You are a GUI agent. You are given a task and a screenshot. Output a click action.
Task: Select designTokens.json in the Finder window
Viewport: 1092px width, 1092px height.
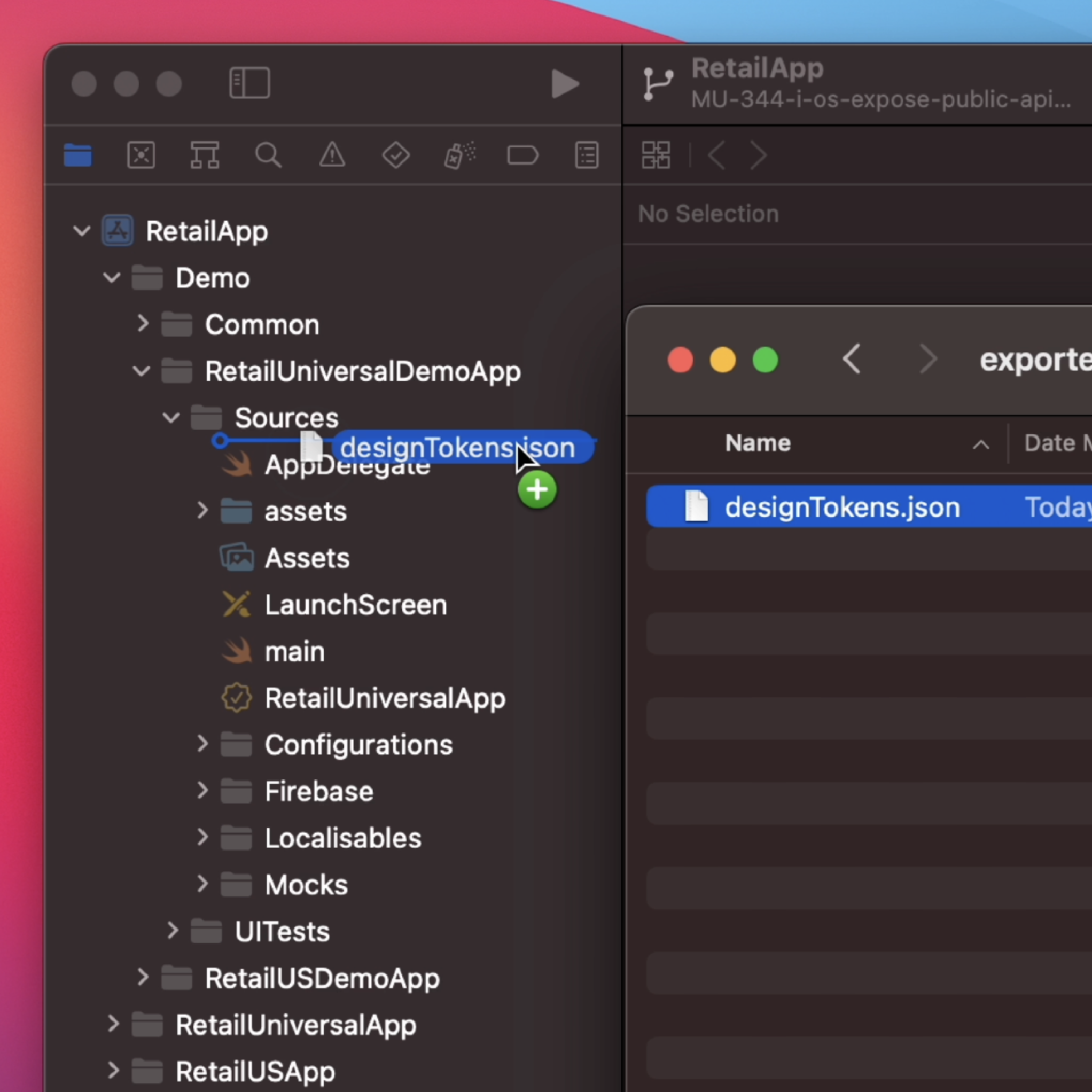841,506
